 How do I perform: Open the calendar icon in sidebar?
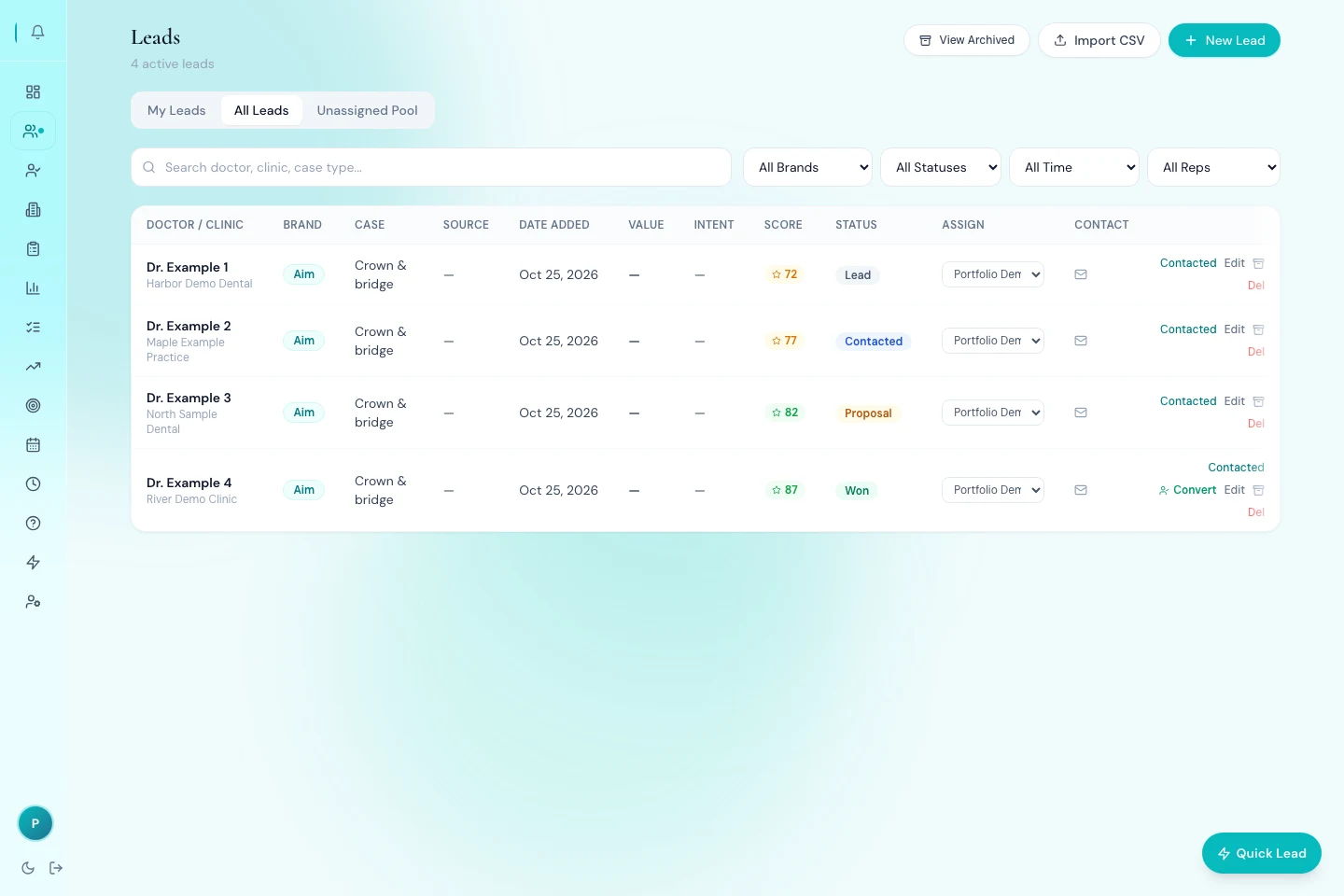click(x=33, y=444)
